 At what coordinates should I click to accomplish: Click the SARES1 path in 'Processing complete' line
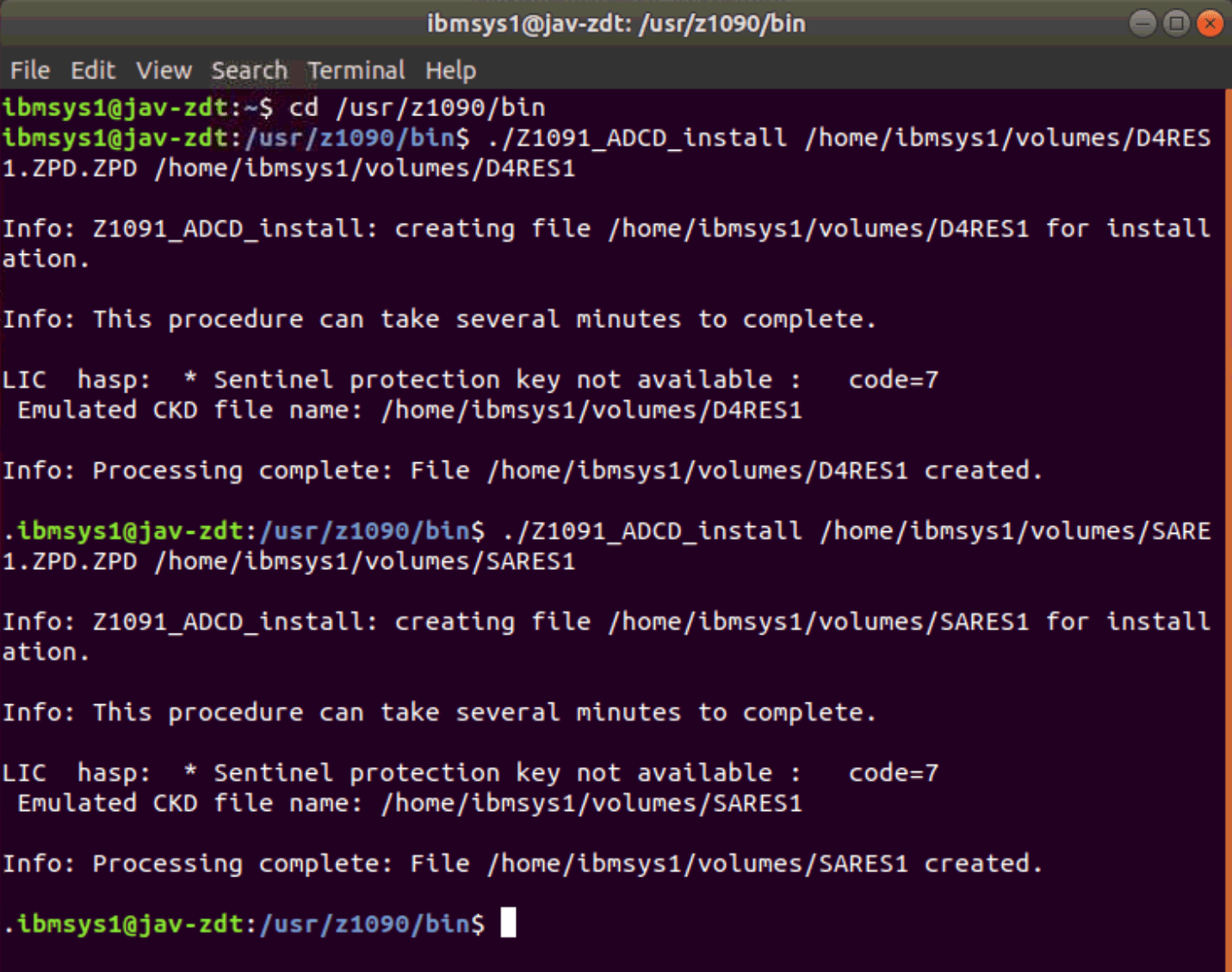(x=697, y=864)
